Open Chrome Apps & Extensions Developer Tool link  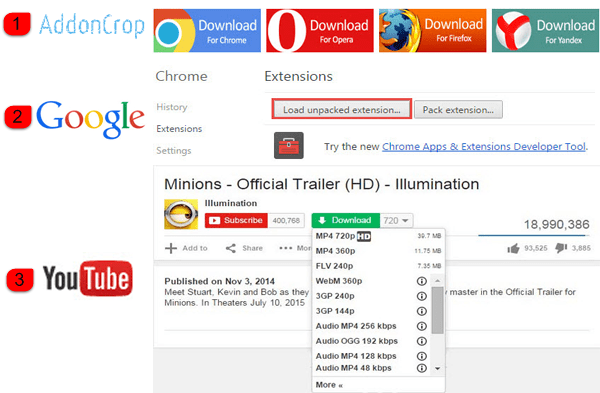pyautogui.click(x=484, y=147)
